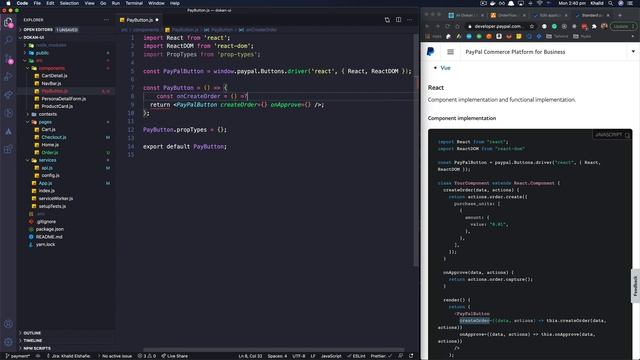Select the PayButton.js editor tab

click(139, 20)
